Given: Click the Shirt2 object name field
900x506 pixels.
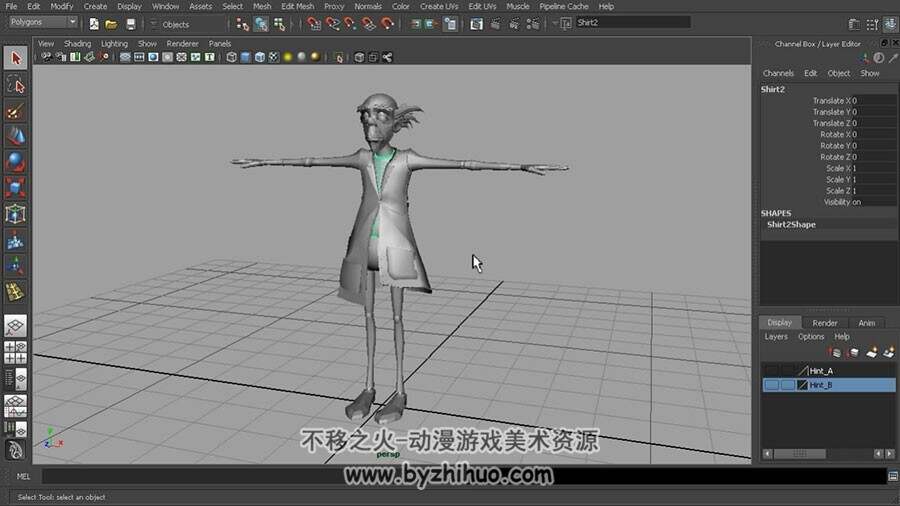Looking at the screenshot, I should coord(633,22).
